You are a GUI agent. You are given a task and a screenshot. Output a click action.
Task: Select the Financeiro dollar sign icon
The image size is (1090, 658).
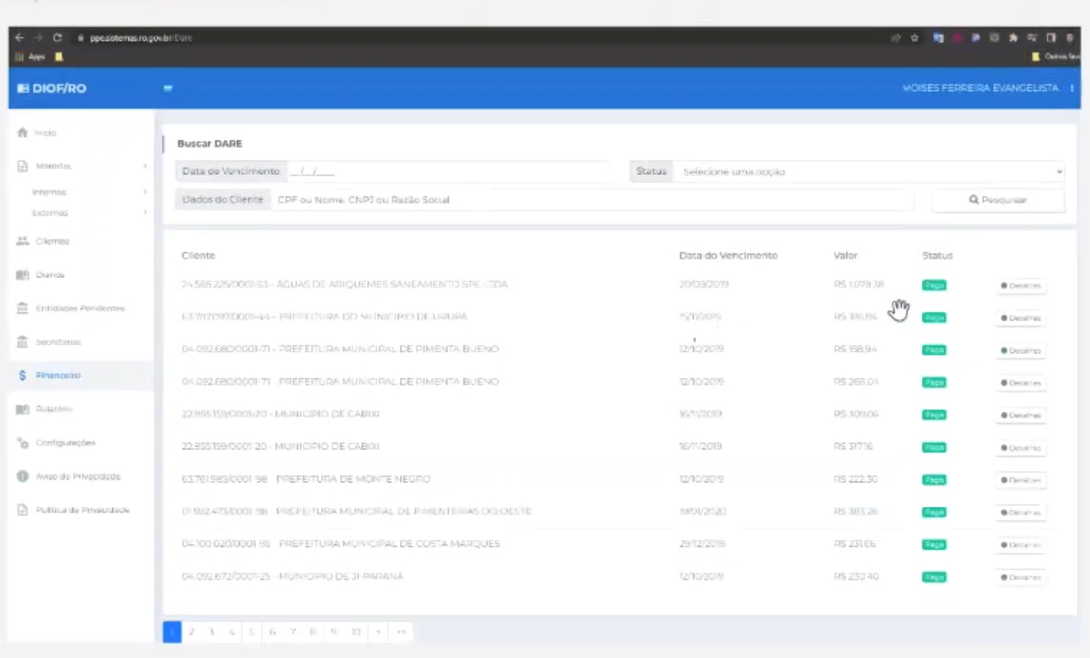pos(22,375)
